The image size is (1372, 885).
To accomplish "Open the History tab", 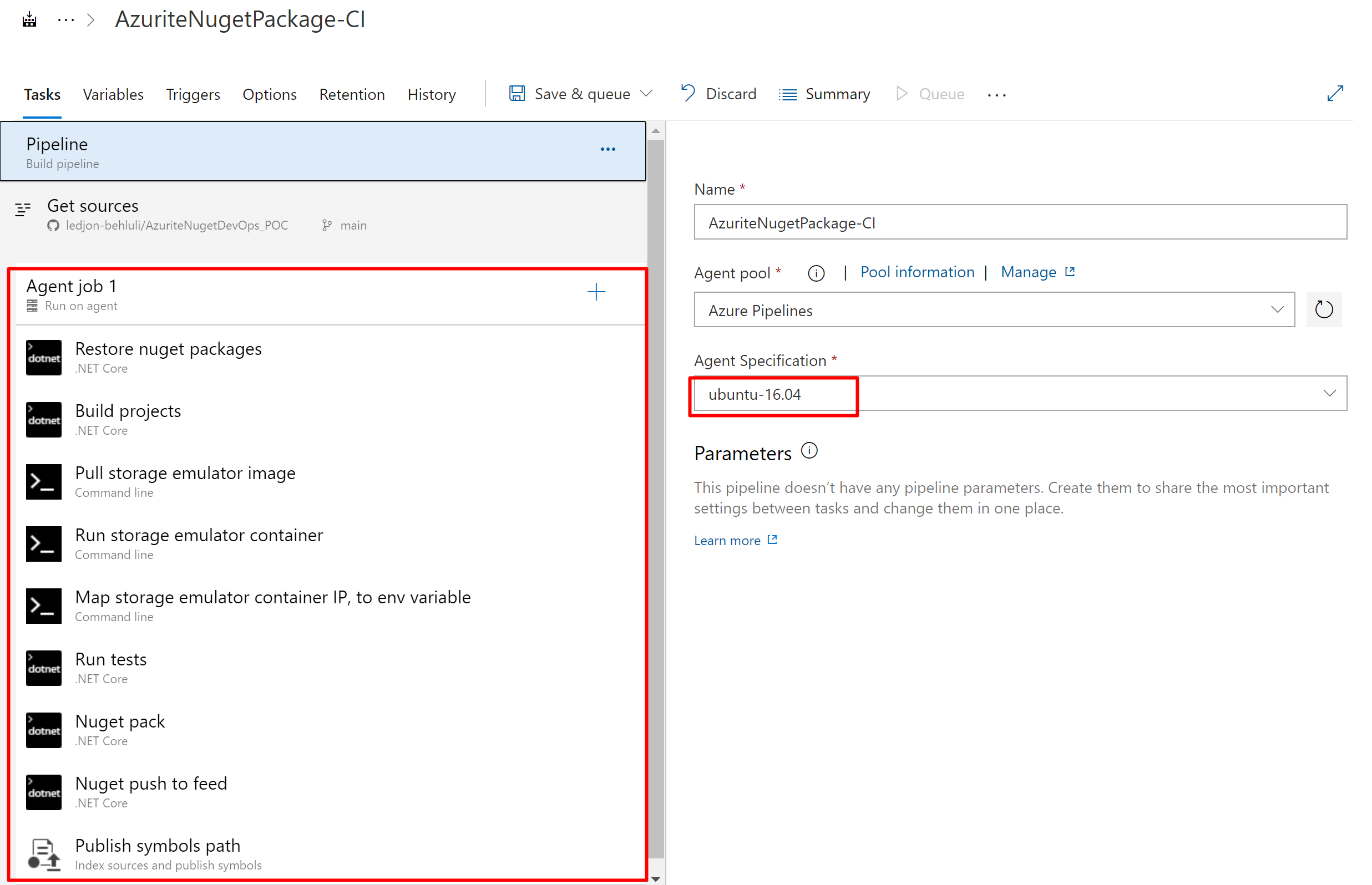I will pos(432,94).
